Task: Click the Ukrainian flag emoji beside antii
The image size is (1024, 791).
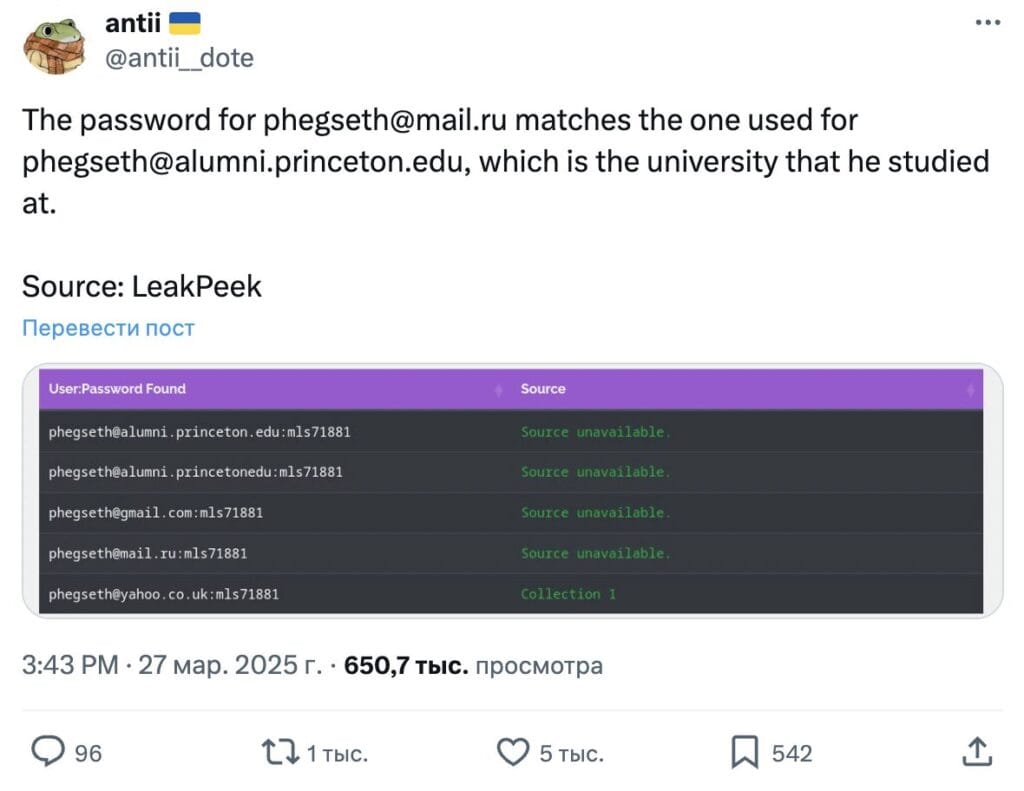Action: point(185,24)
